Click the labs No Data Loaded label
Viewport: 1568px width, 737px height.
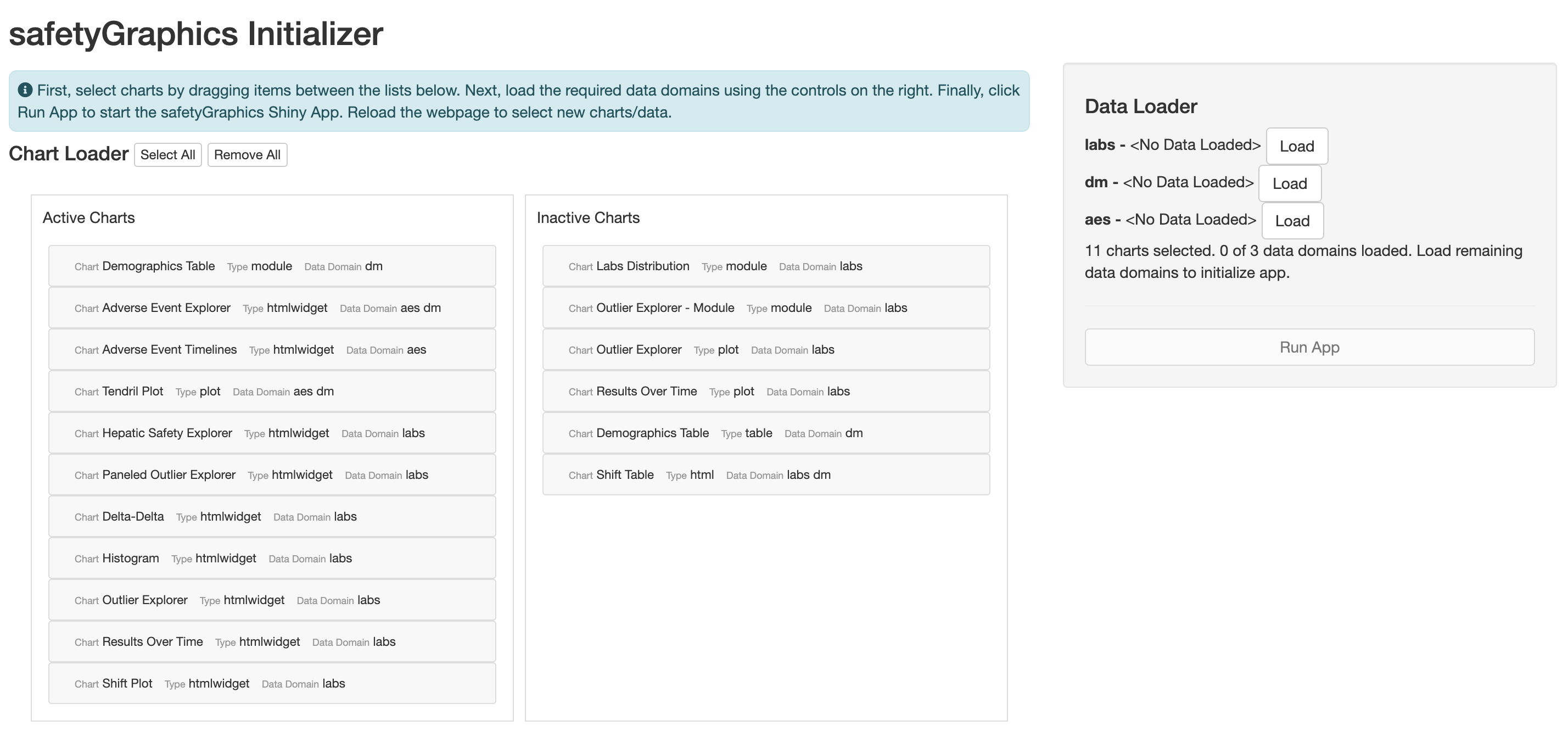(x=1195, y=145)
